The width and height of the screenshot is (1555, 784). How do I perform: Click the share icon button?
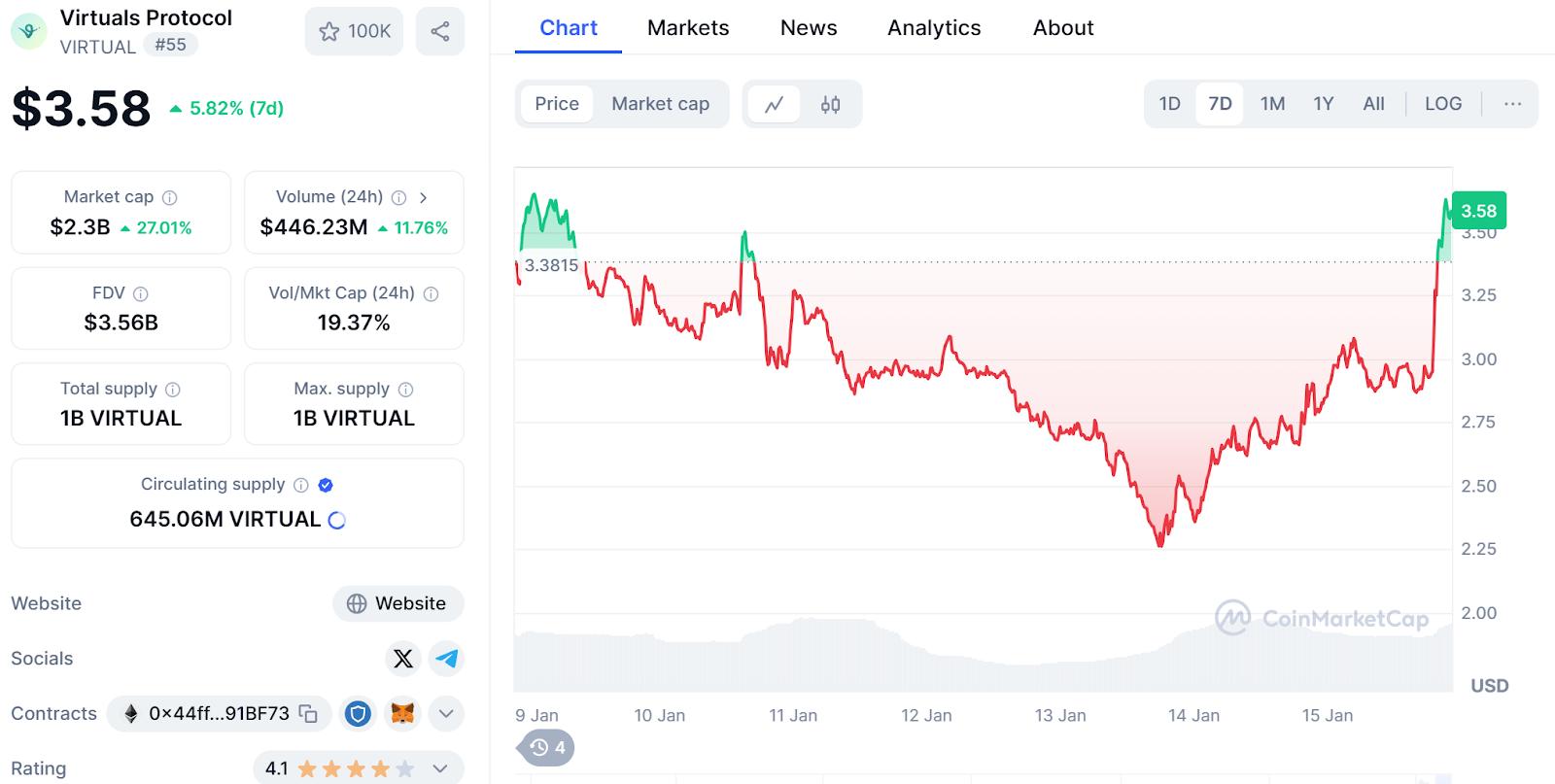(x=440, y=31)
